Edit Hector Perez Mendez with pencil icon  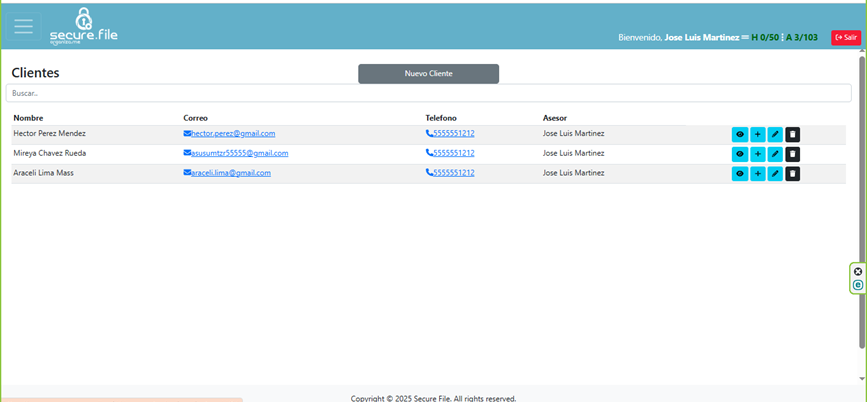pos(775,134)
